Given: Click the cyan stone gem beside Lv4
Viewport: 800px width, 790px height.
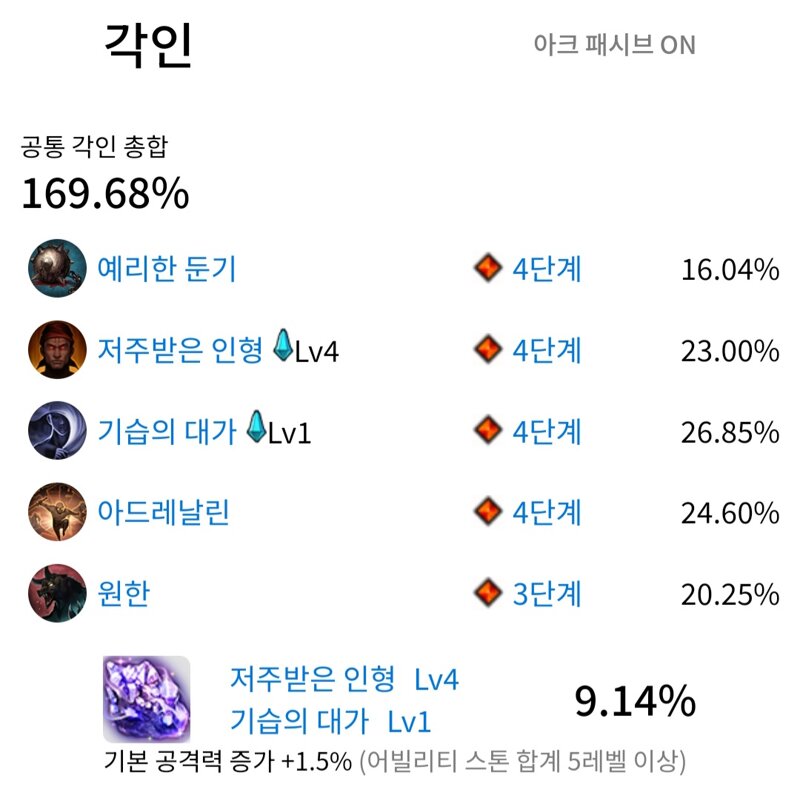Looking at the screenshot, I should (x=283, y=345).
